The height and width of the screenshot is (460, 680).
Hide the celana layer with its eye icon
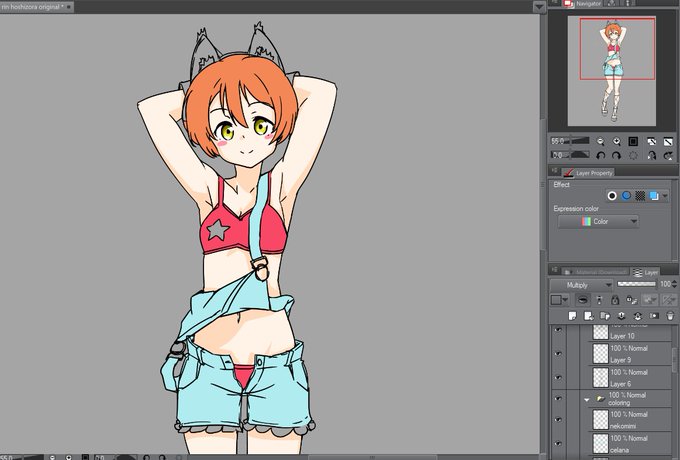click(558, 444)
